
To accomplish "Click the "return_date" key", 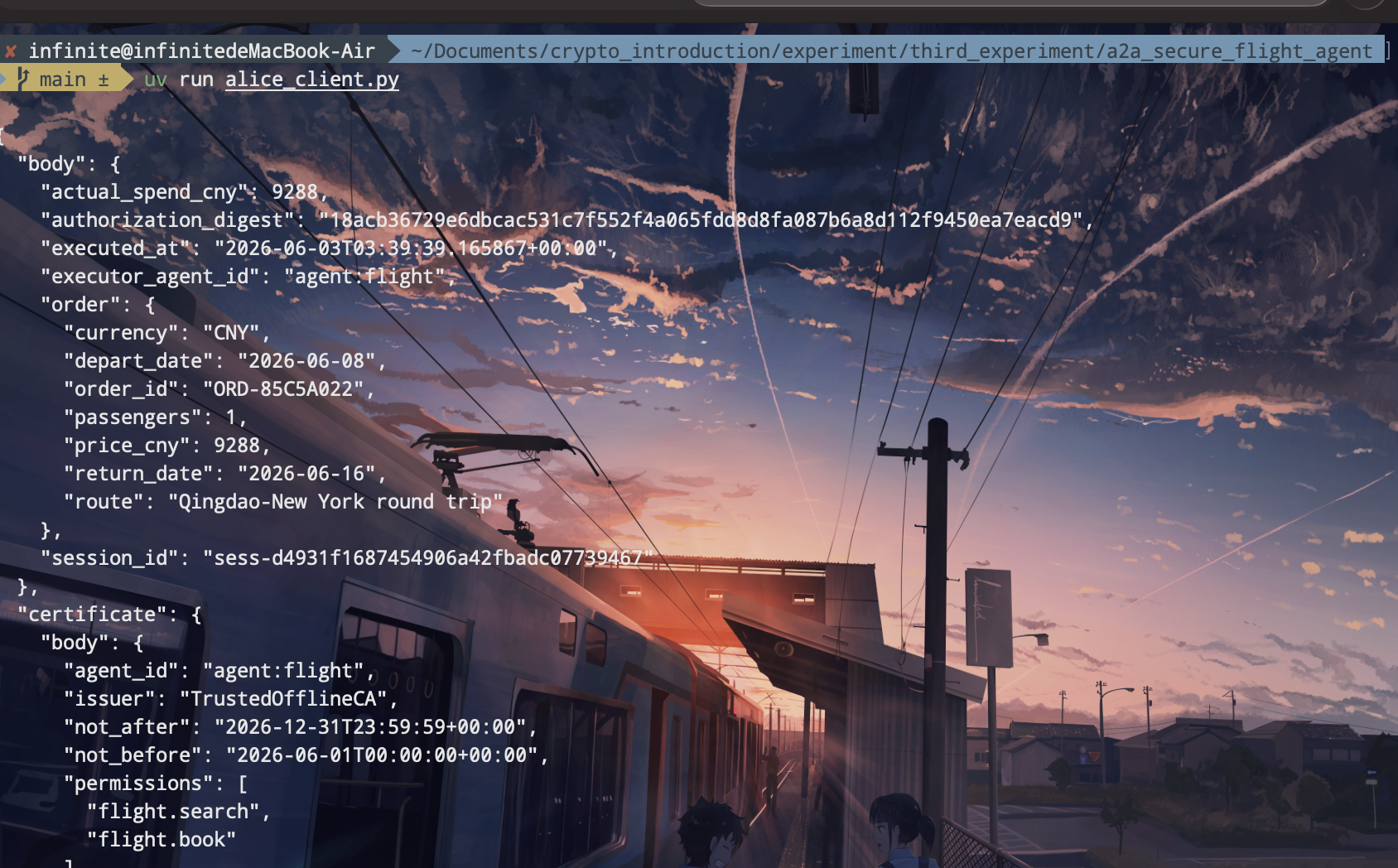I will coord(138,474).
